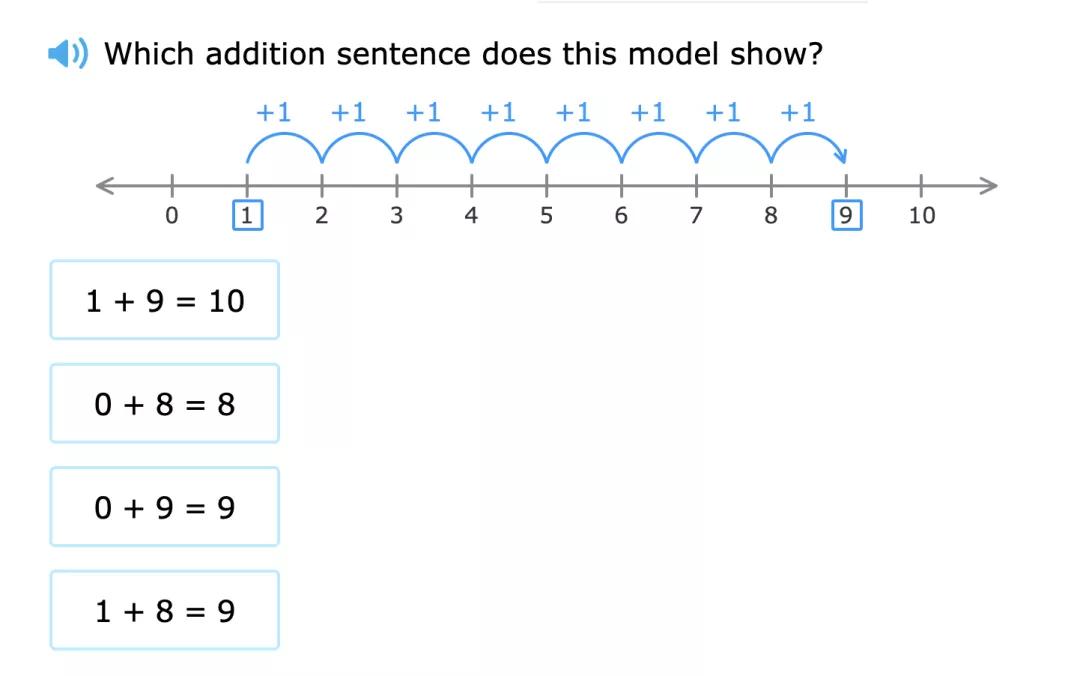1080x676 pixels.
Task: Click the number 0 on the number line
Action: [x=171, y=215]
